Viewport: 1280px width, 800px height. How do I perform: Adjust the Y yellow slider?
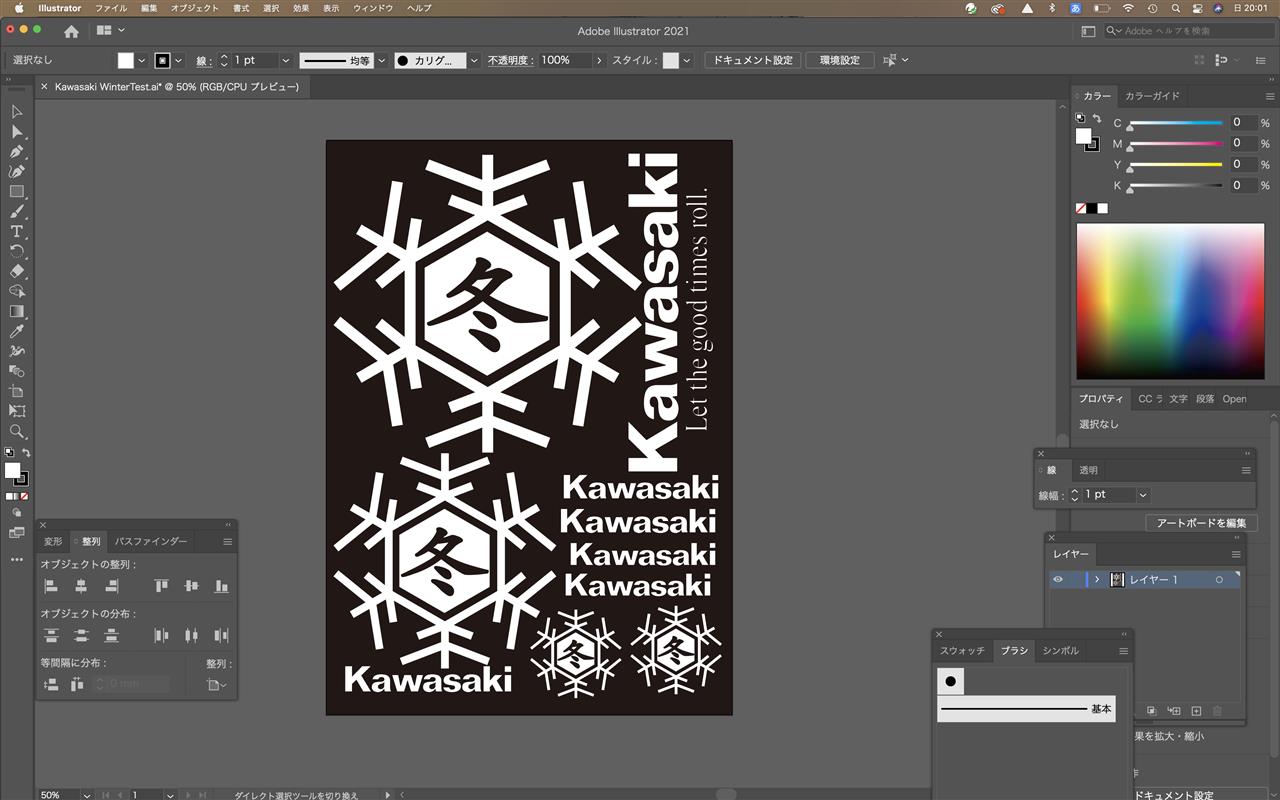[1176, 165]
